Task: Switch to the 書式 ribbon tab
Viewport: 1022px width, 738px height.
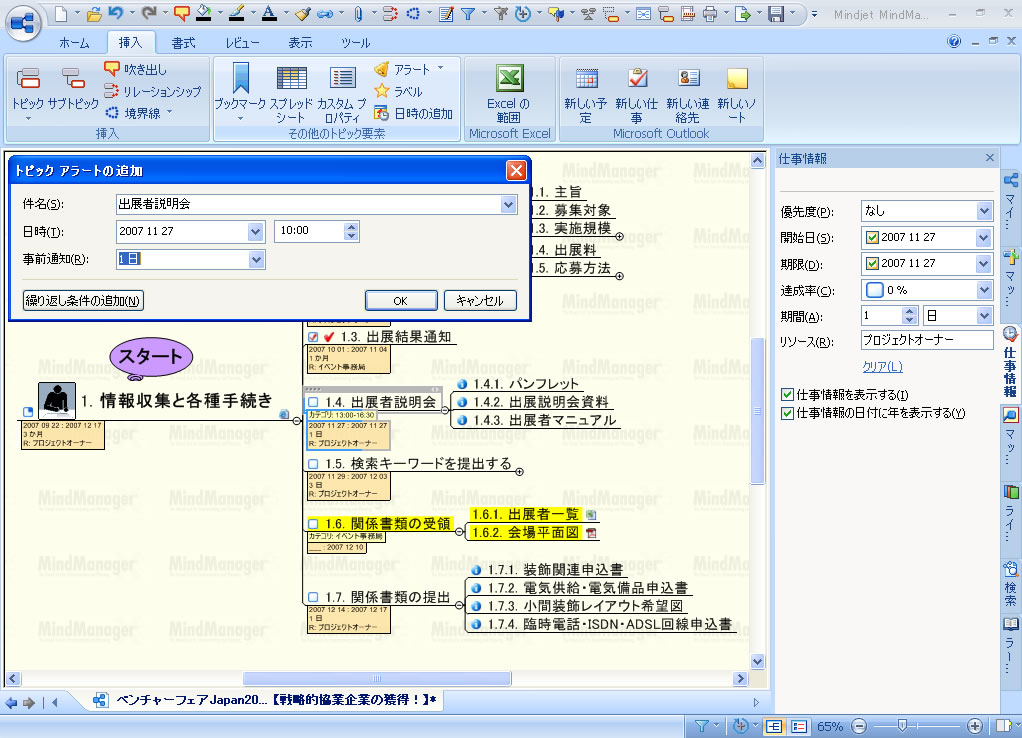Action: [x=183, y=43]
